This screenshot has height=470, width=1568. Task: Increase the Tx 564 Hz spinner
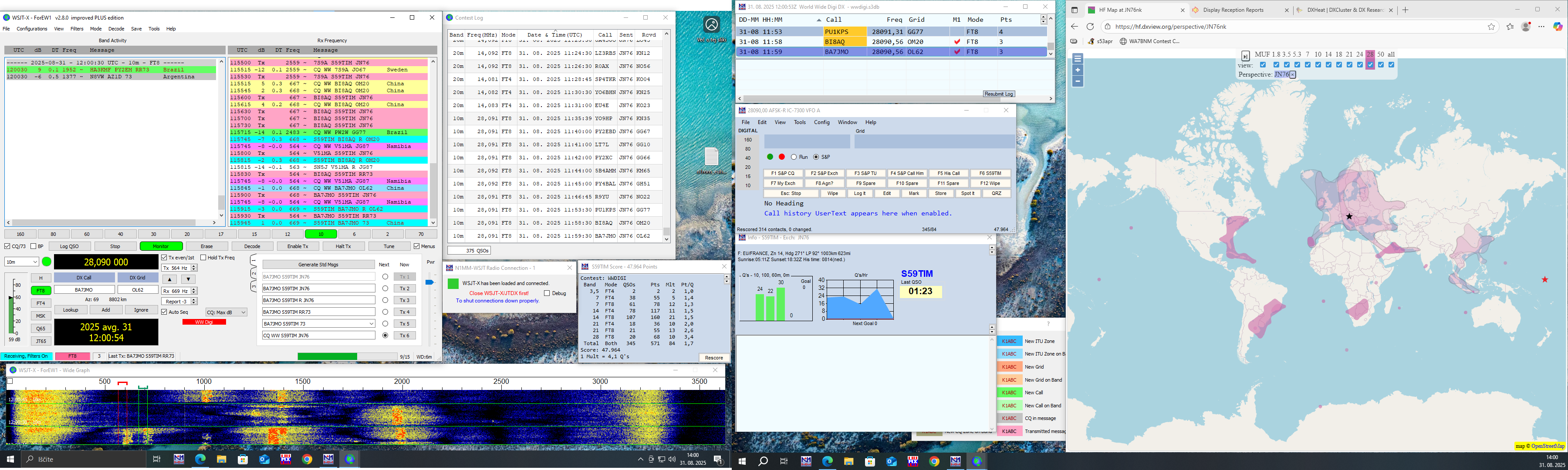[x=194, y=266]
